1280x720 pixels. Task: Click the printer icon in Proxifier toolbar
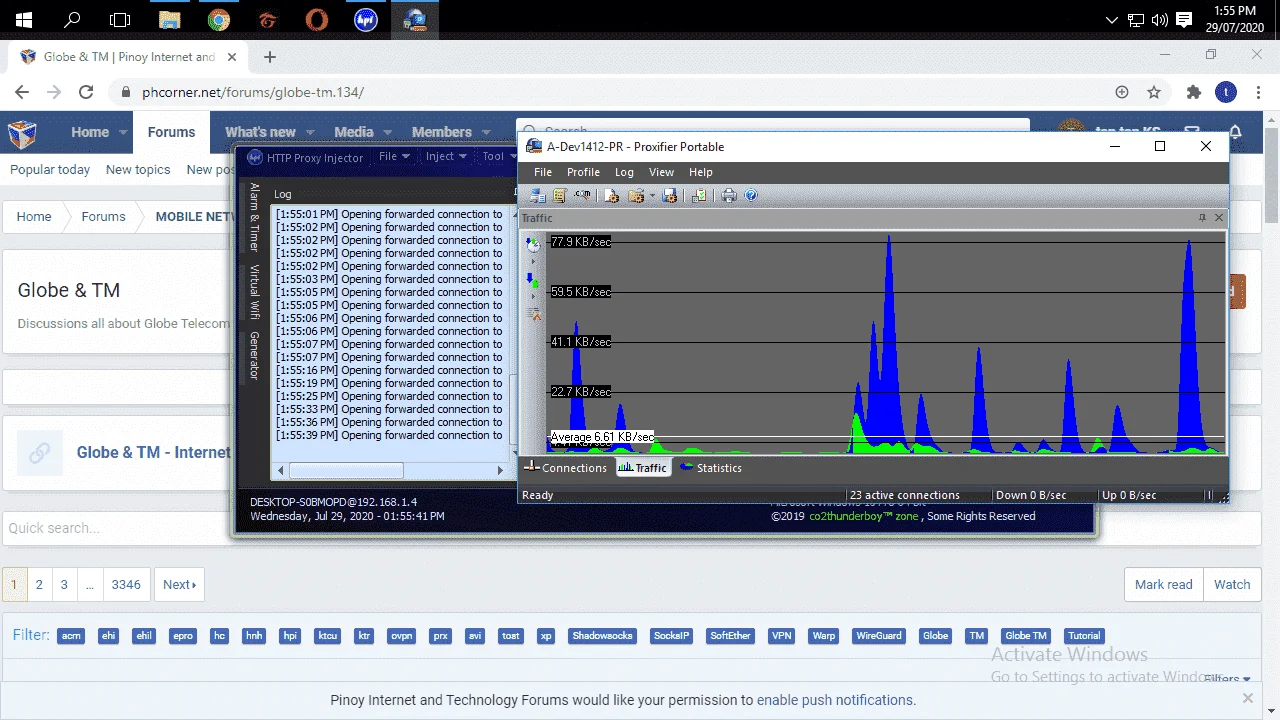729,195
